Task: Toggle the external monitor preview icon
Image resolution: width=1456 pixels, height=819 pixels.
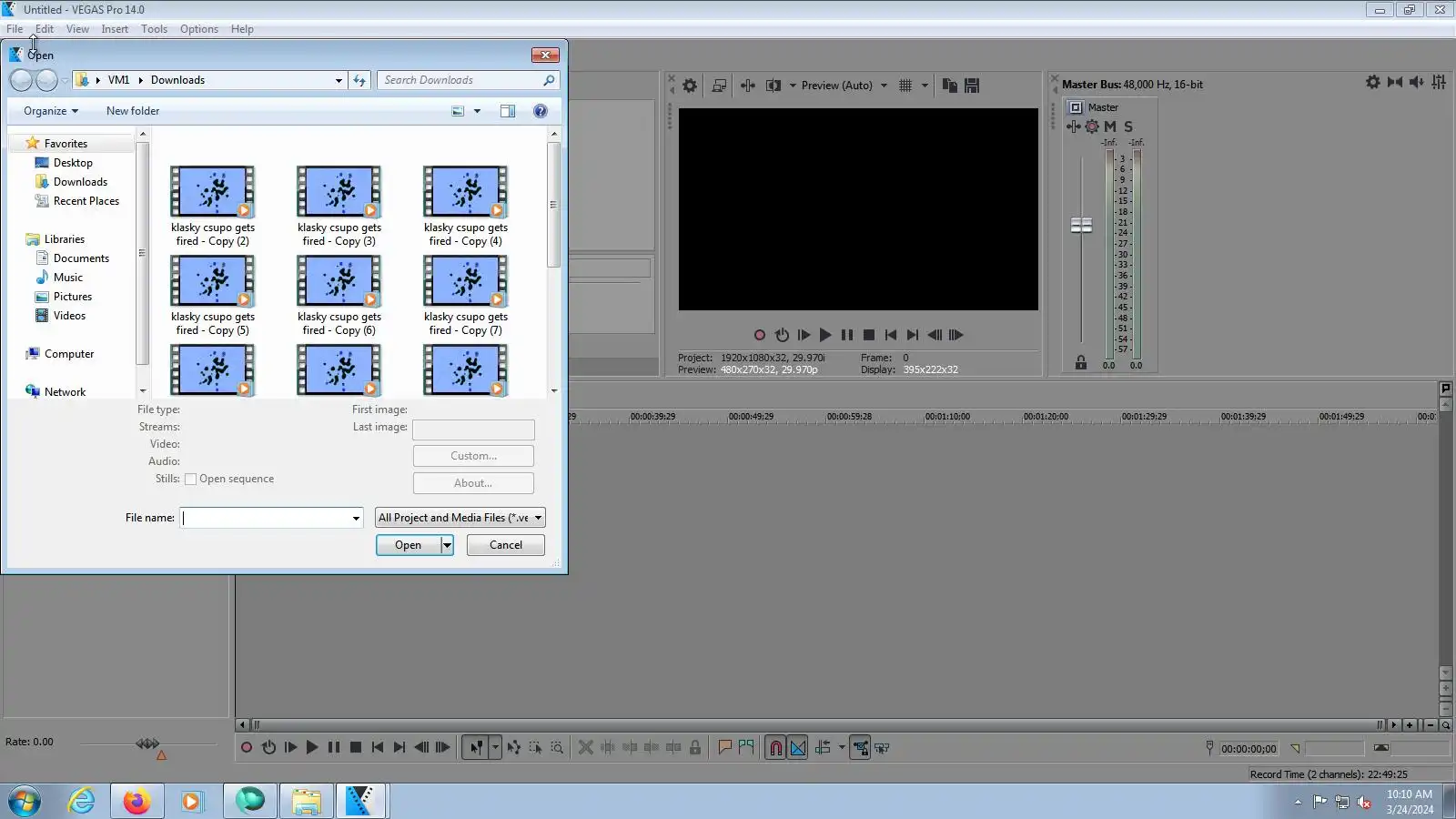Action: (719, 86)
